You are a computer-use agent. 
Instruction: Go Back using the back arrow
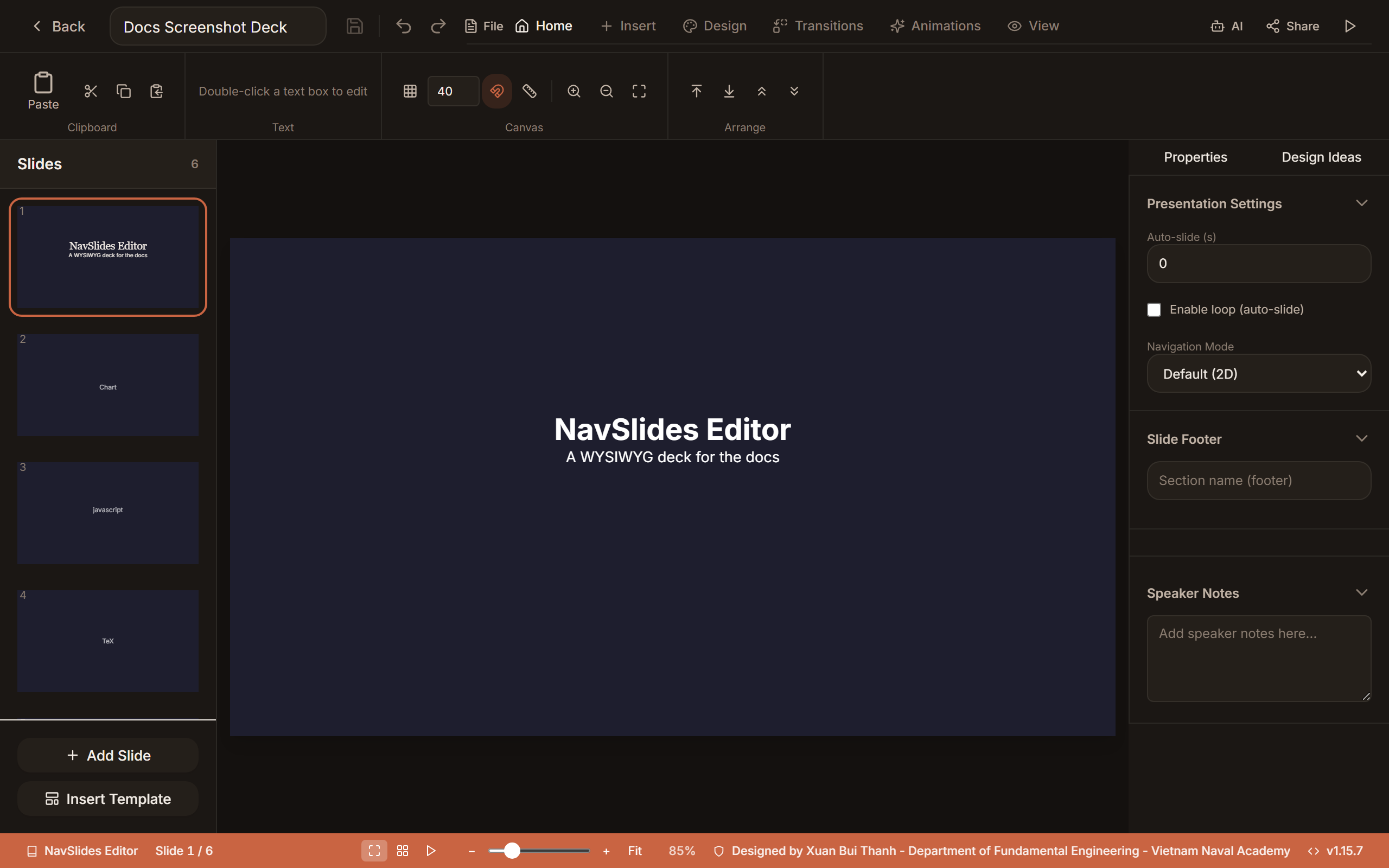tap(59, 27)
